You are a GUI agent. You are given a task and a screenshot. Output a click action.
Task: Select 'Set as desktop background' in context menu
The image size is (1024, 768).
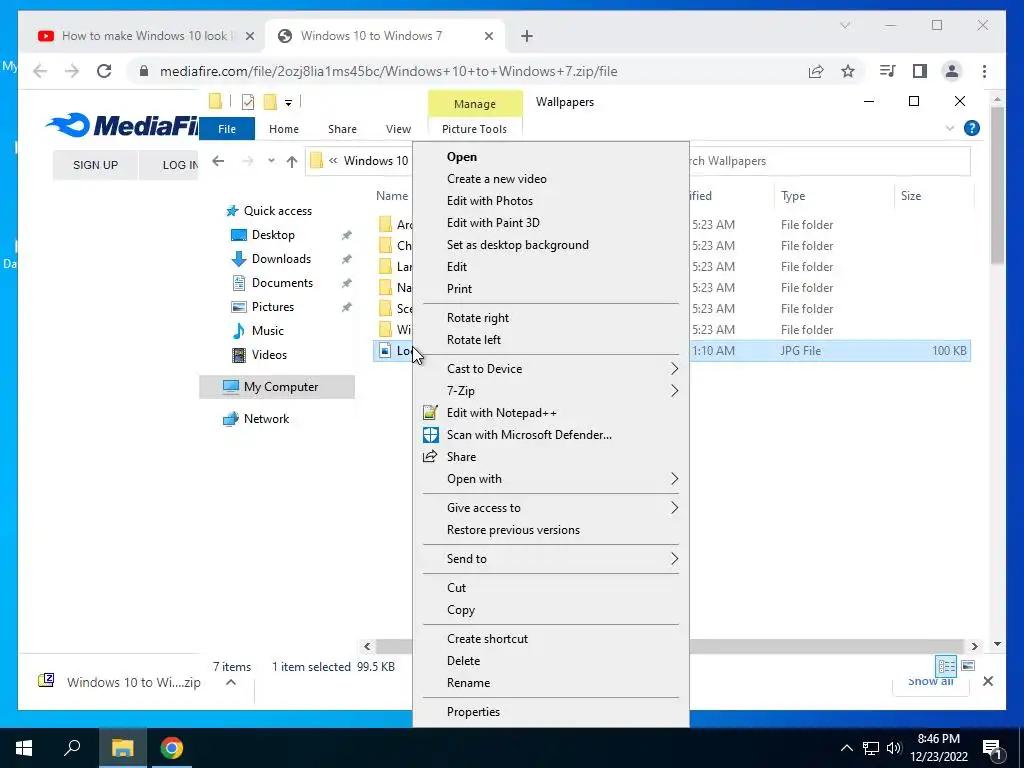pos(517,245)
